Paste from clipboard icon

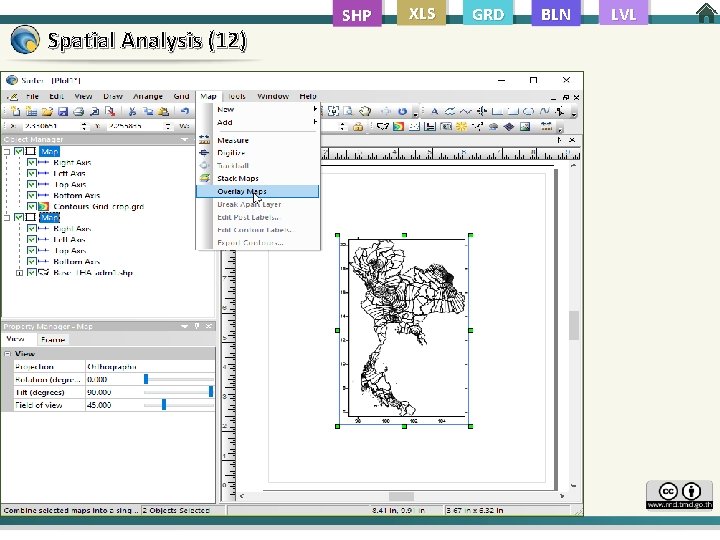(x=163, y=112)
